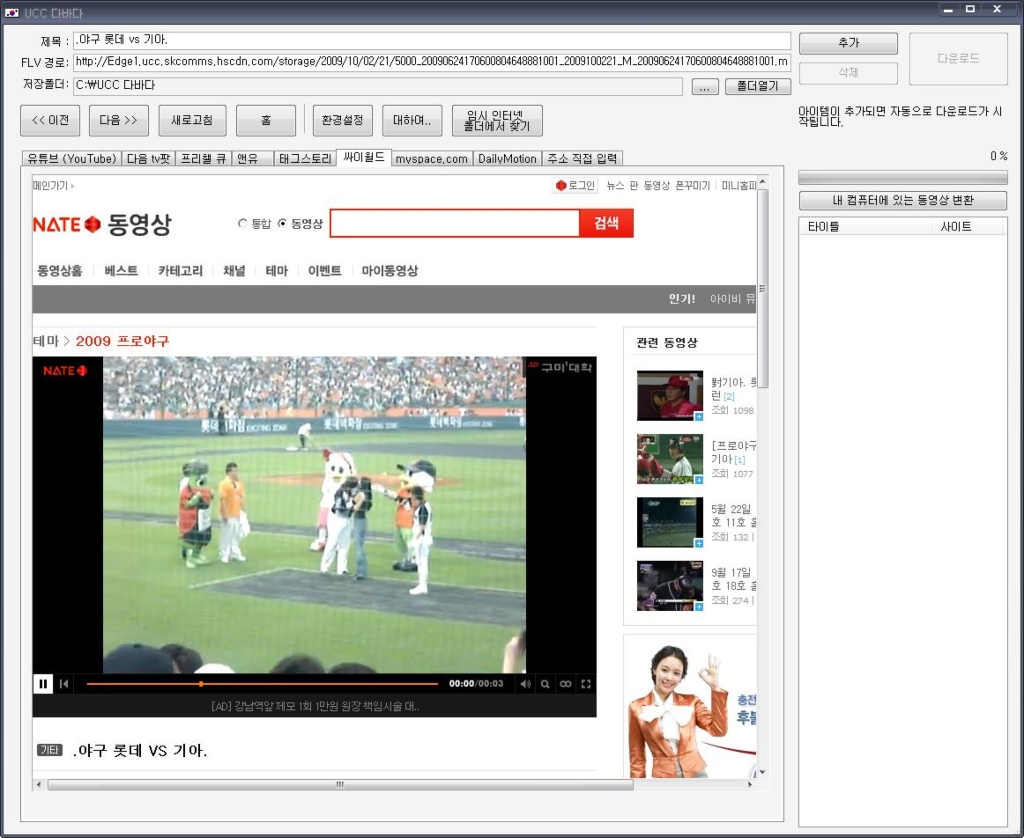Mute the video player volume icon

[525, 684]
